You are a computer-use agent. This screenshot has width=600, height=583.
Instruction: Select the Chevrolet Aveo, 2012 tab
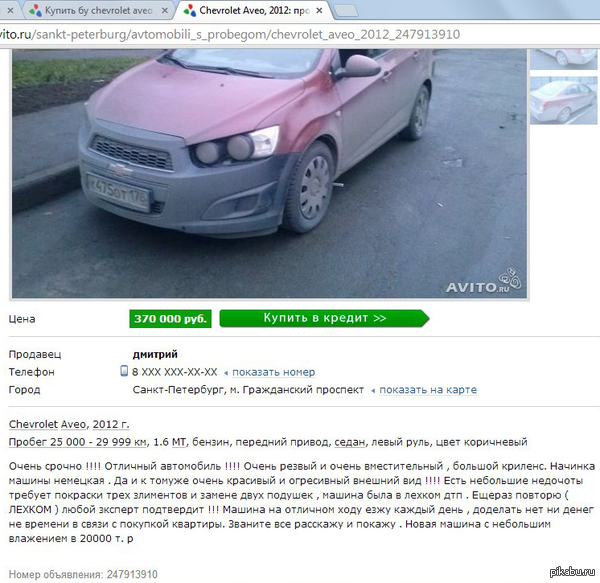click(x=254, y=10)
